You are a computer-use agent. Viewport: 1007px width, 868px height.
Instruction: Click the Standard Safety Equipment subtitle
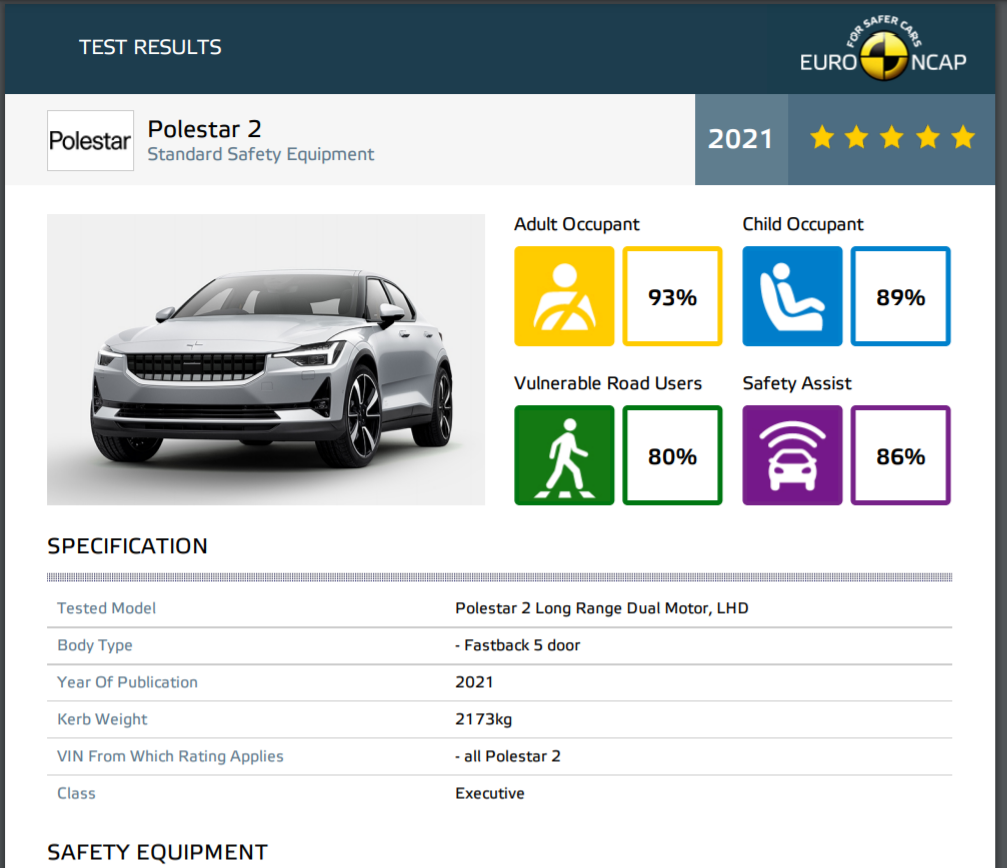tap(261, 154)
